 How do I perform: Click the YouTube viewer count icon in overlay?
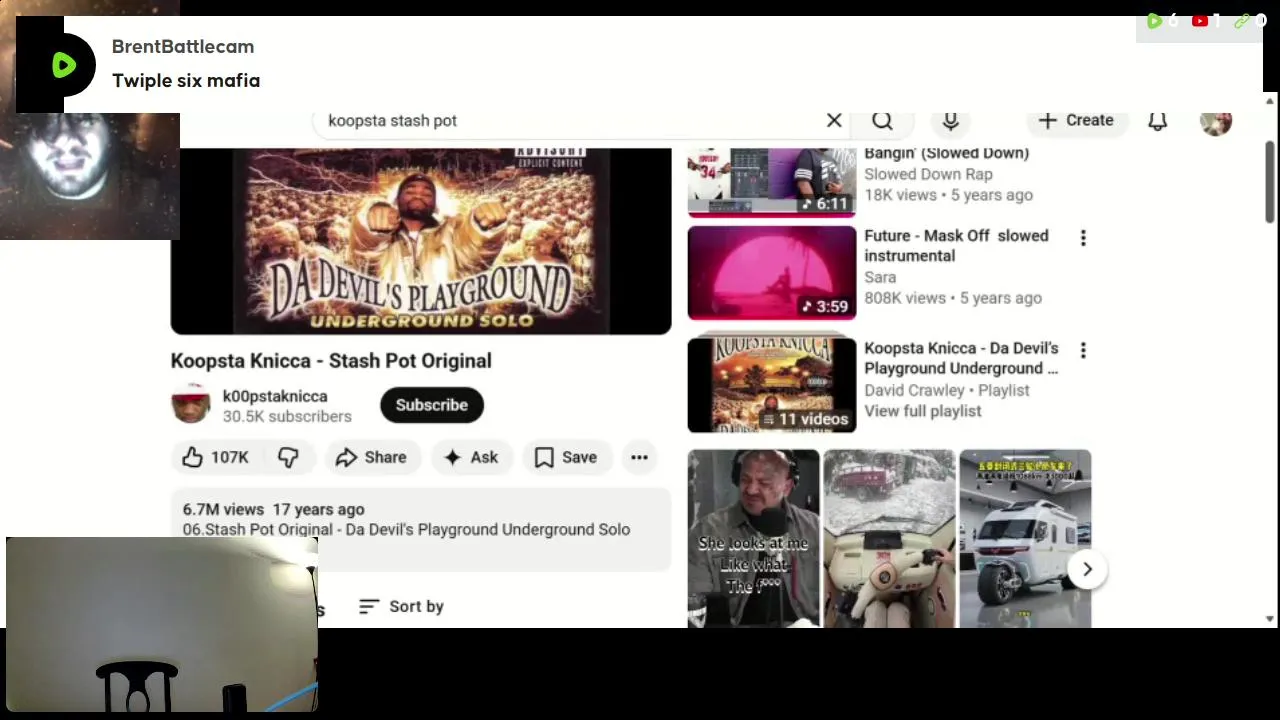click(x=1200, y=20)
